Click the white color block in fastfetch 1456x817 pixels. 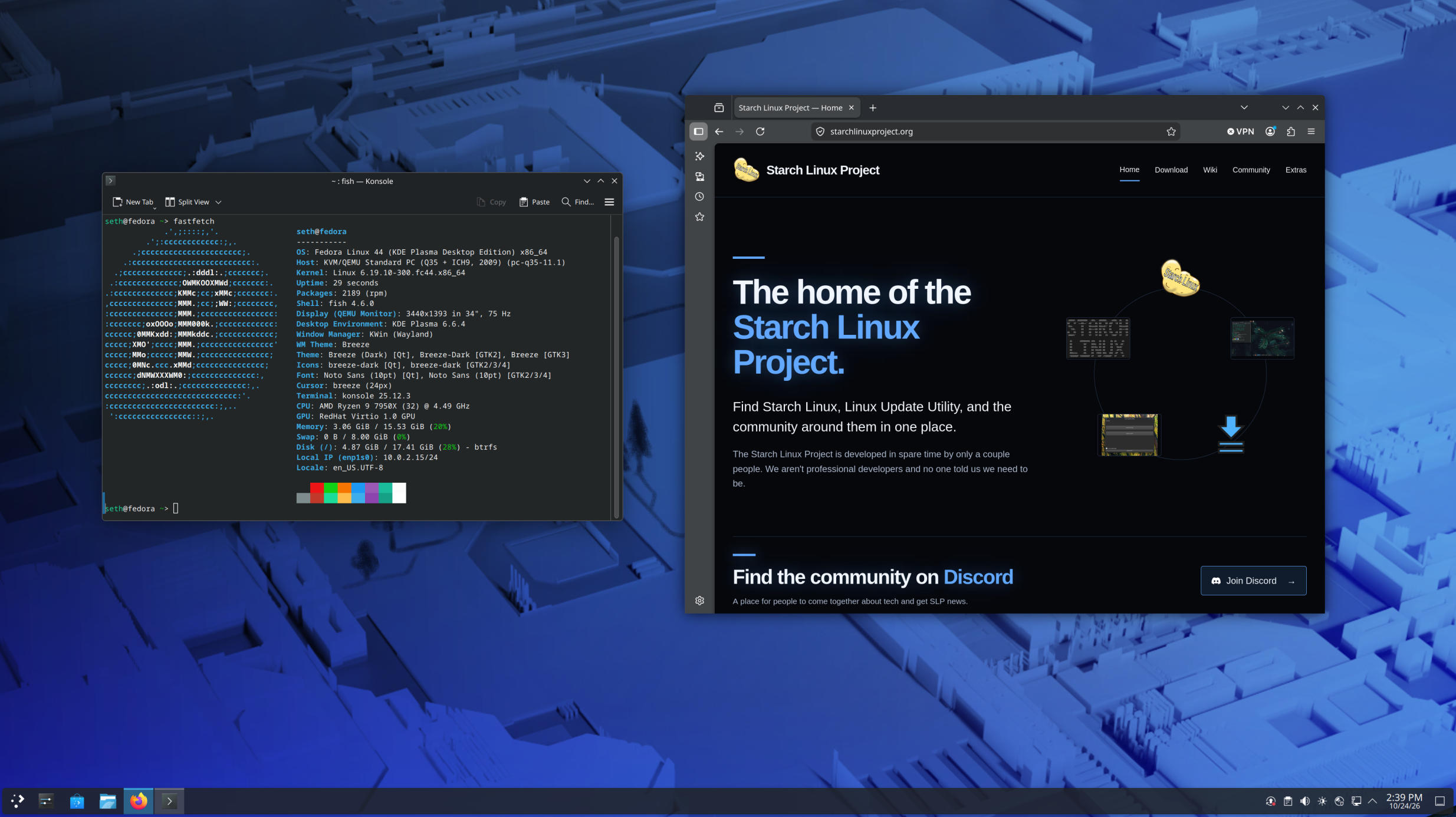click(399, 493)
